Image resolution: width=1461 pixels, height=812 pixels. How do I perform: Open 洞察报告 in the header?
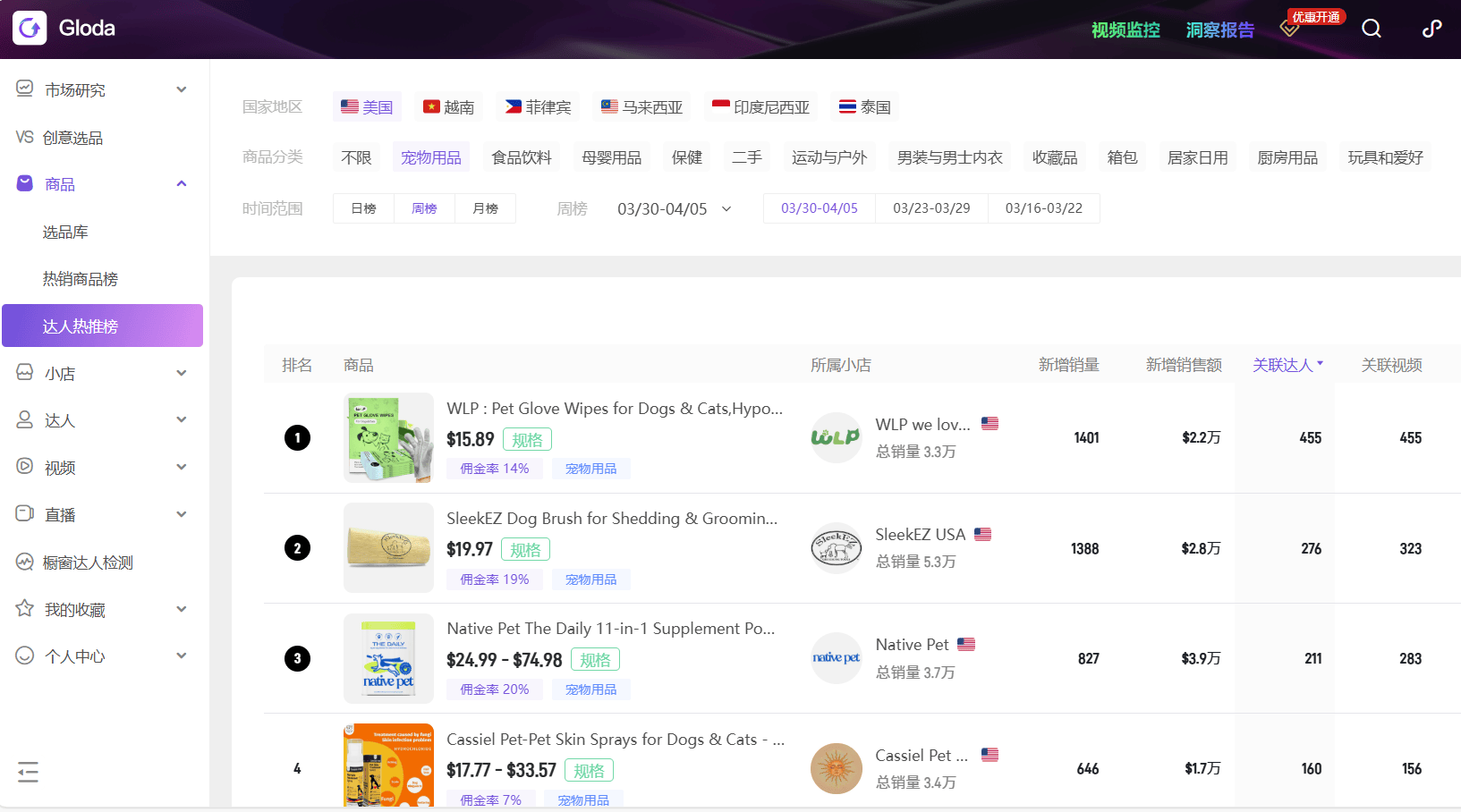(1220, 30)
